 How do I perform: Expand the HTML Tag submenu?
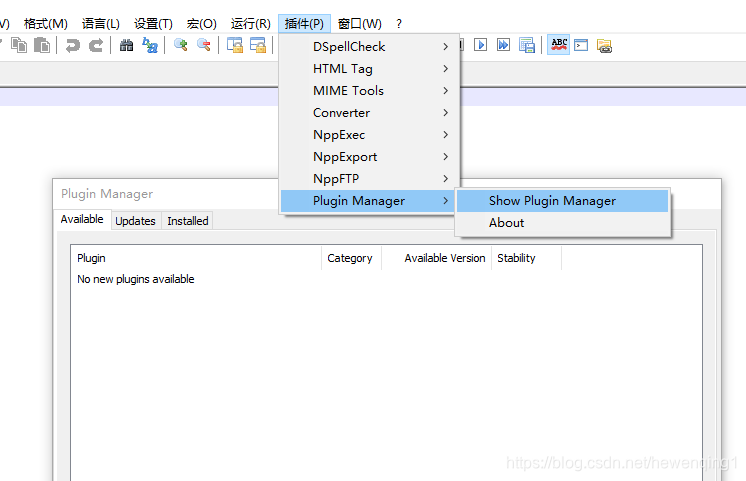pyautogui.click(x=369, y=69)
